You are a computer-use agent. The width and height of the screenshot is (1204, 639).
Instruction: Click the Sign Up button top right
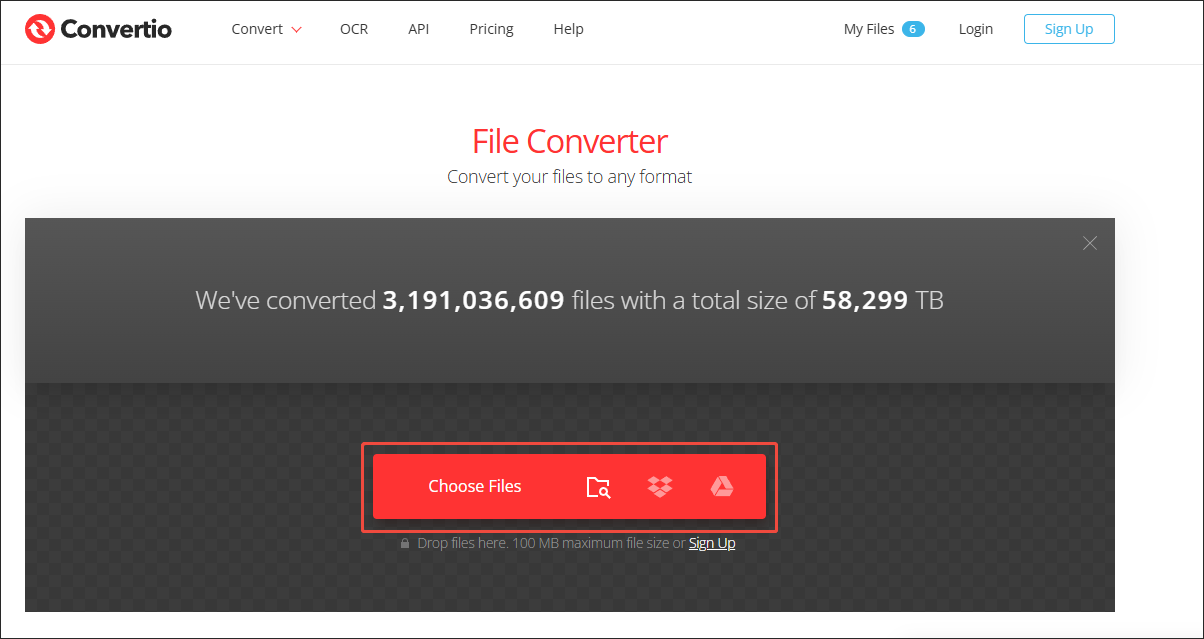(1069, 29)
